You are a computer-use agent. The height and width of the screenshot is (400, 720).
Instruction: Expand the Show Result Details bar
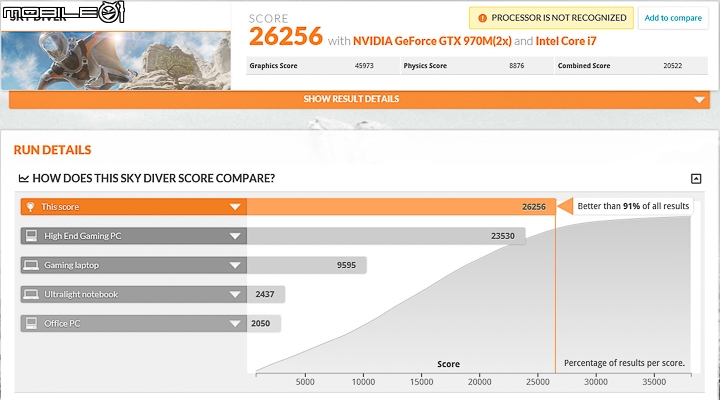click(x=360, y=99)
